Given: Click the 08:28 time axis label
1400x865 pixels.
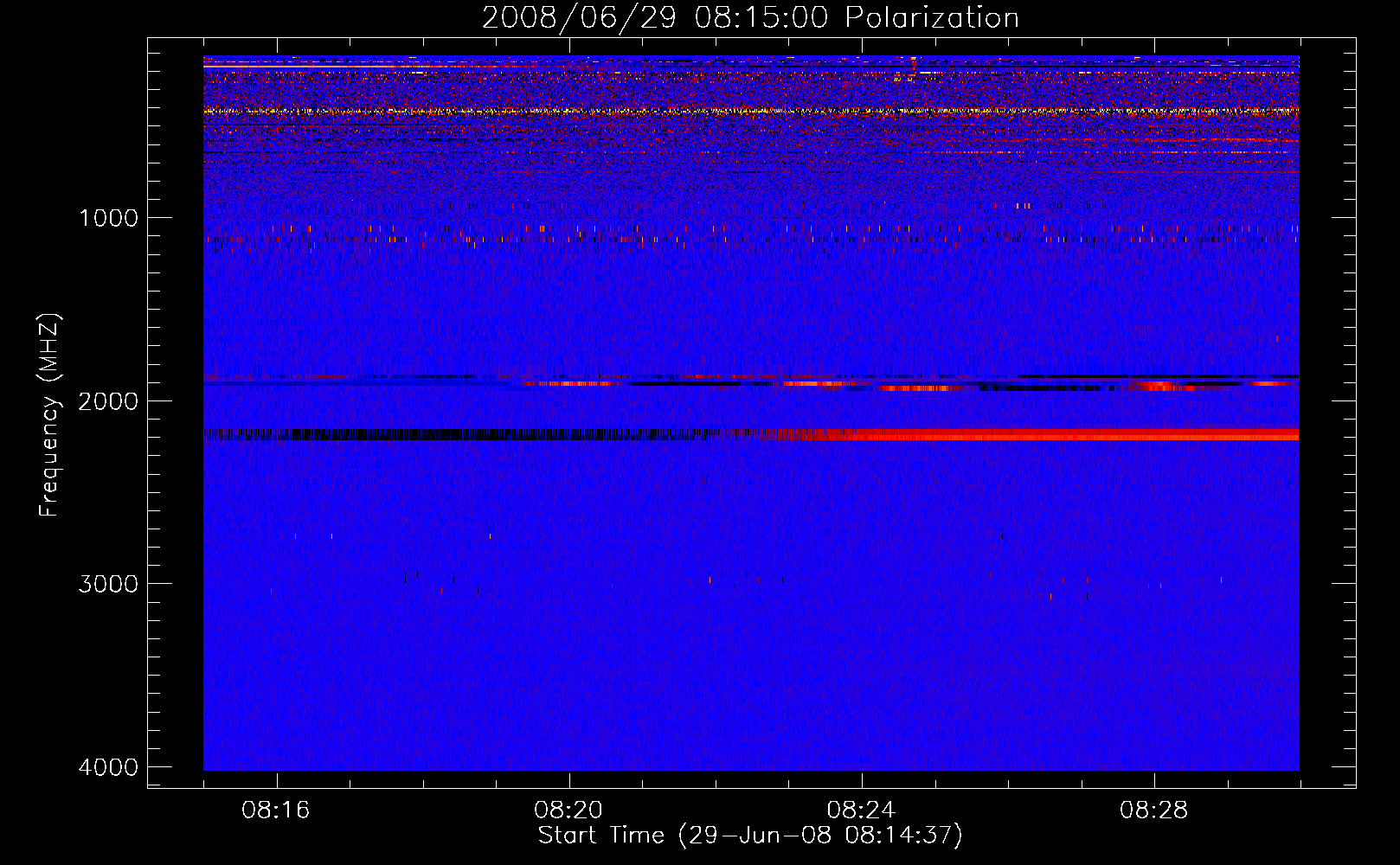Looking at the screenshot, I should 1153,811.
